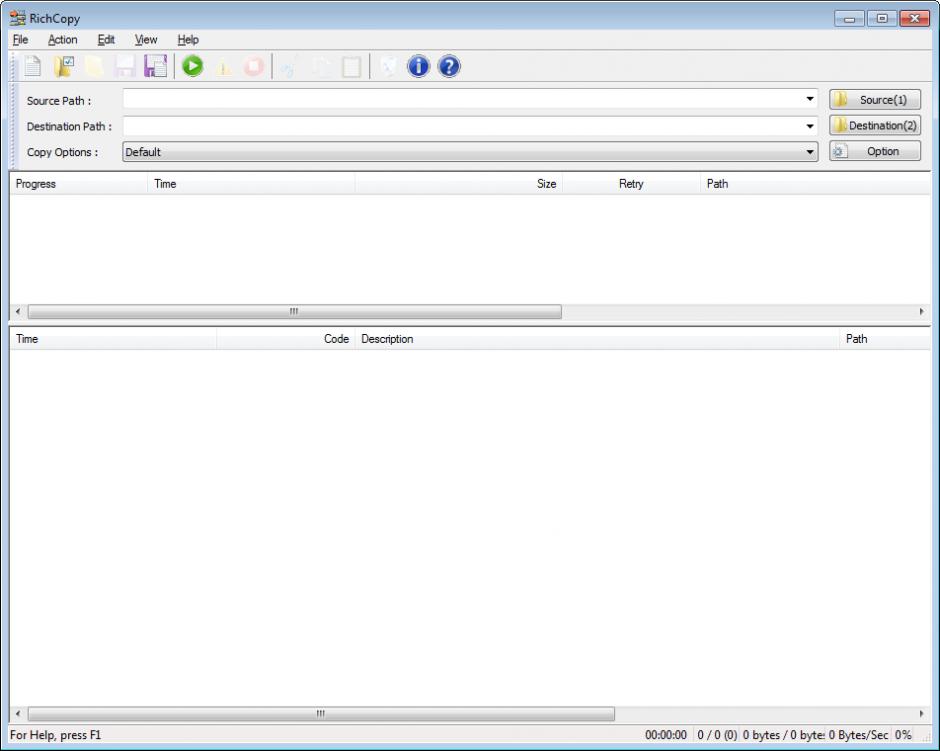940x751 pixels.
Task: Click the 0% progress status entry
Action: (x=903, y=735)
